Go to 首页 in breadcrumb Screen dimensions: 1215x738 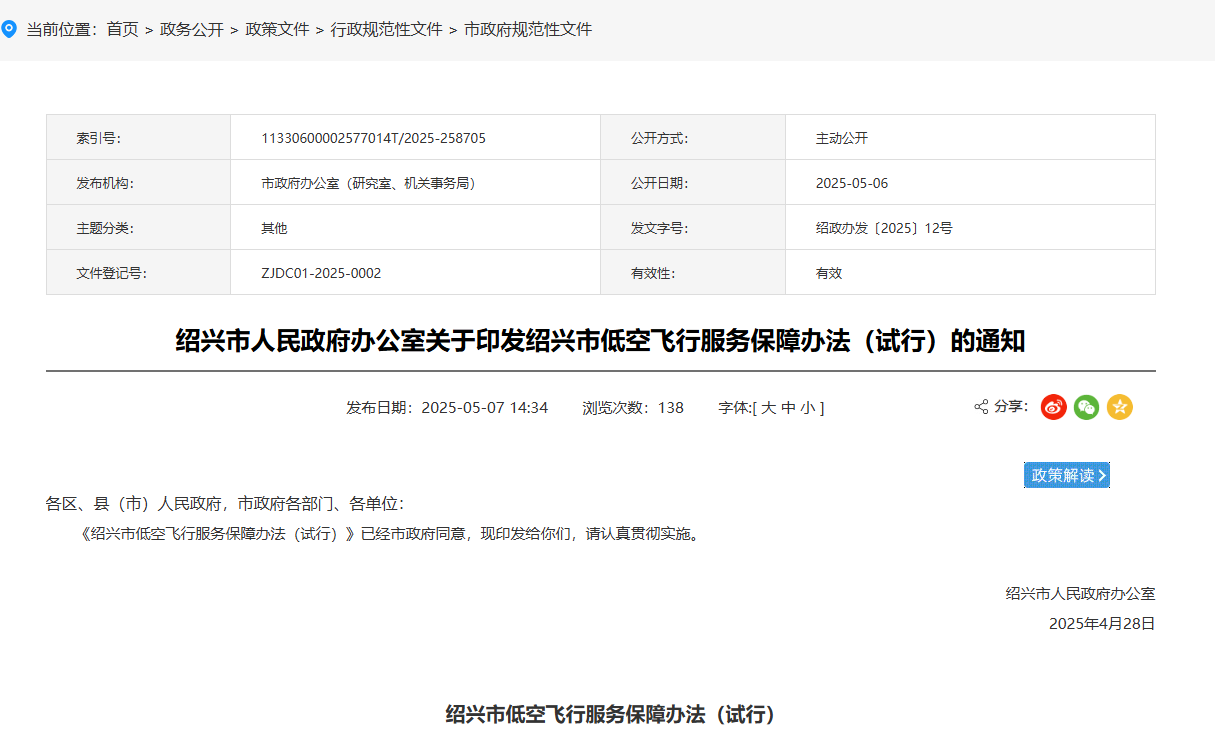coord(123,30)
